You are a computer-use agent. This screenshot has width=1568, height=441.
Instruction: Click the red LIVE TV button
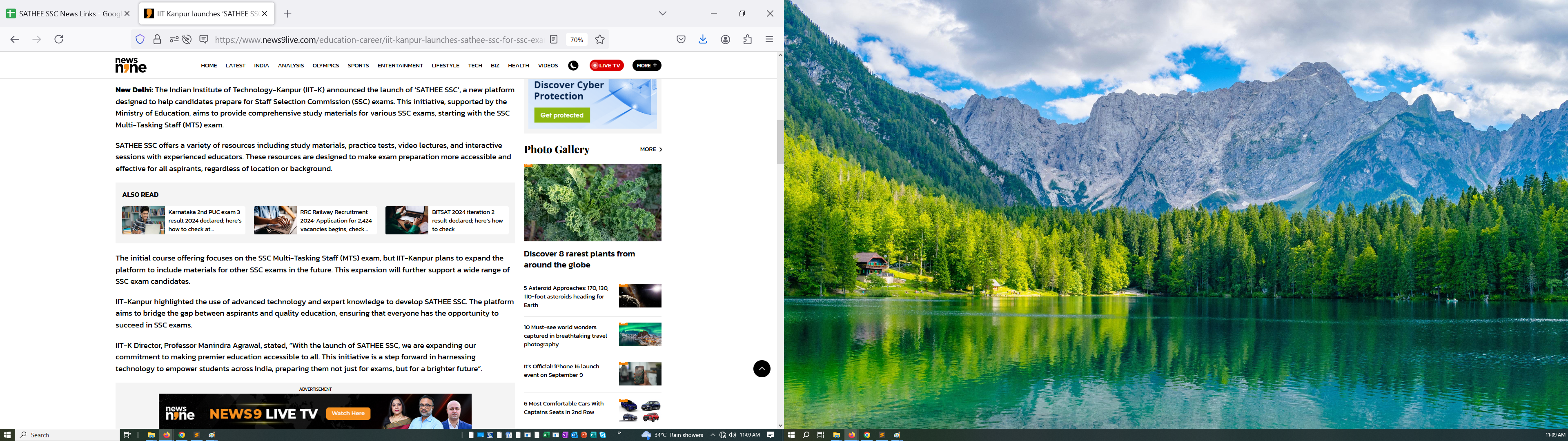(607, 65)
